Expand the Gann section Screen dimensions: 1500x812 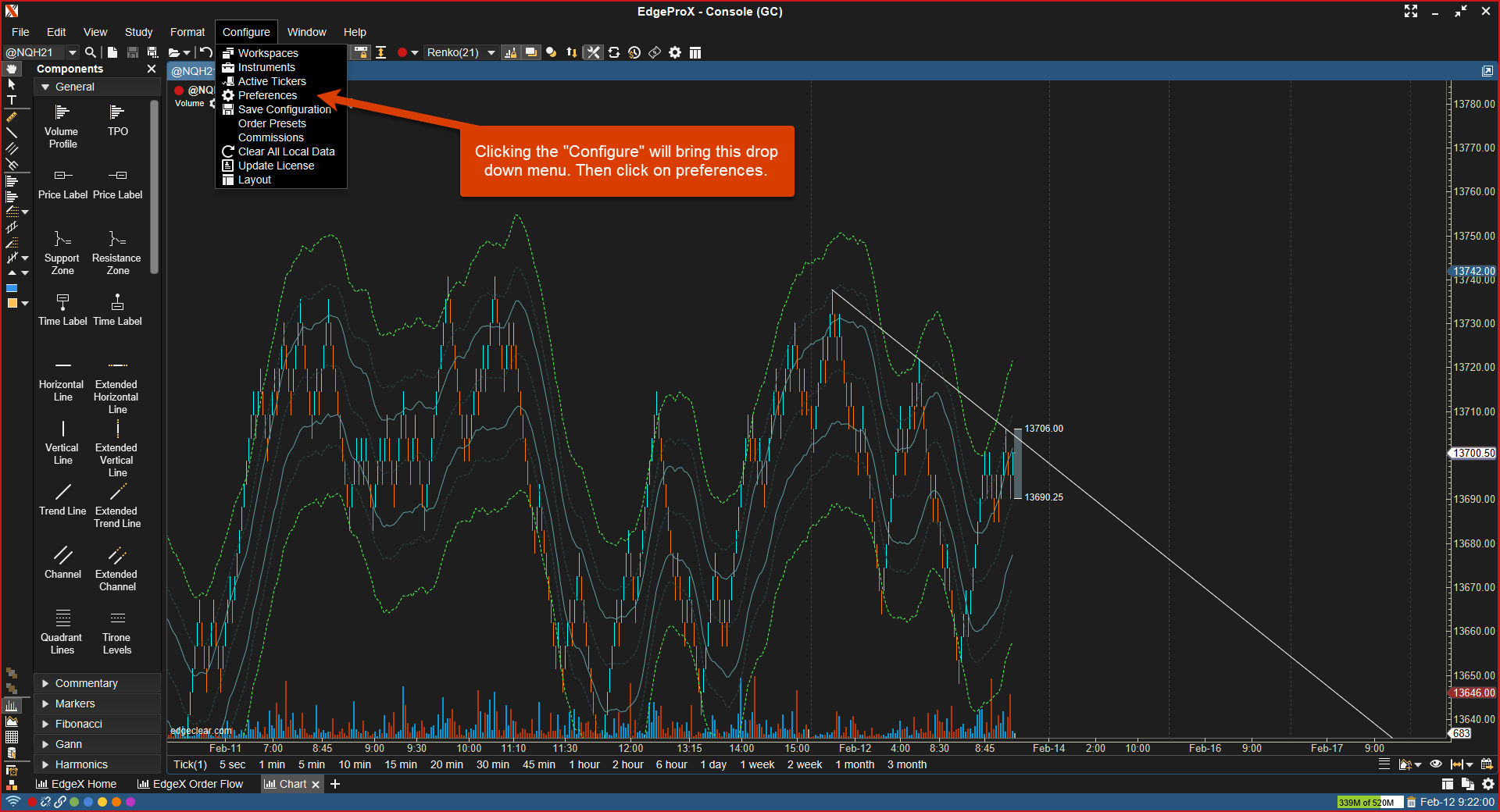97,744
